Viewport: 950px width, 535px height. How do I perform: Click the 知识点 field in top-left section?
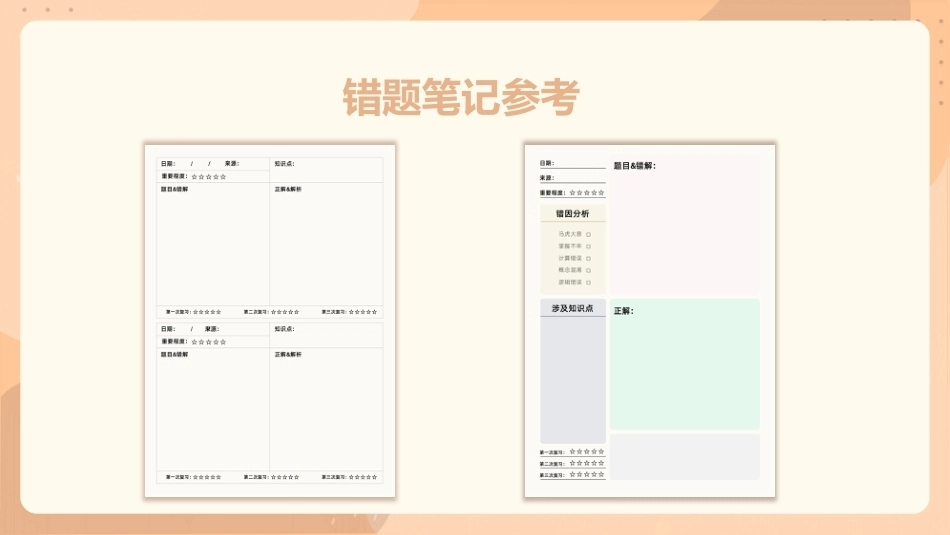point(326,170)
